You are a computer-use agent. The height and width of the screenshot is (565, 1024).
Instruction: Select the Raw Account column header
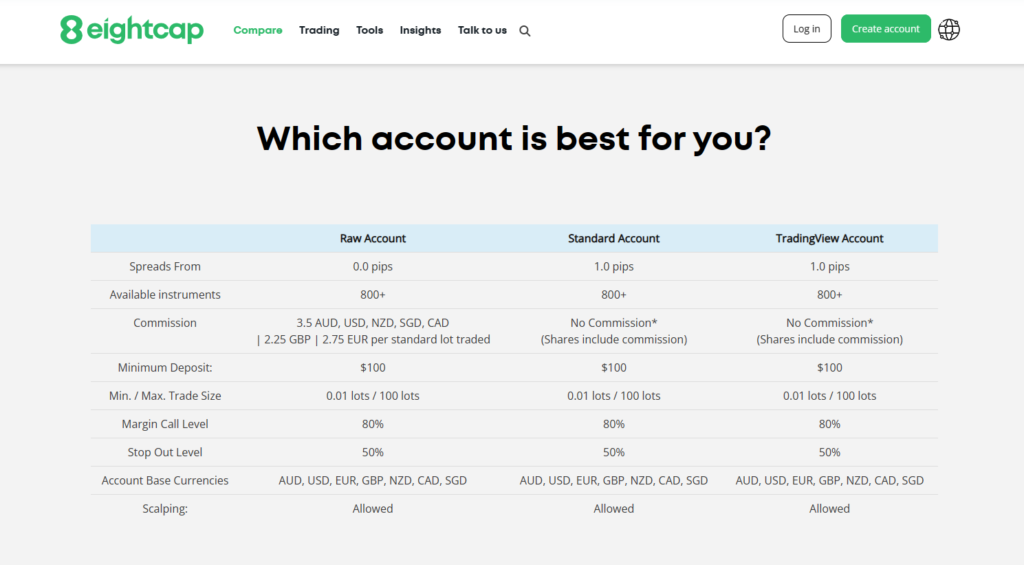(x=373, y=239)
